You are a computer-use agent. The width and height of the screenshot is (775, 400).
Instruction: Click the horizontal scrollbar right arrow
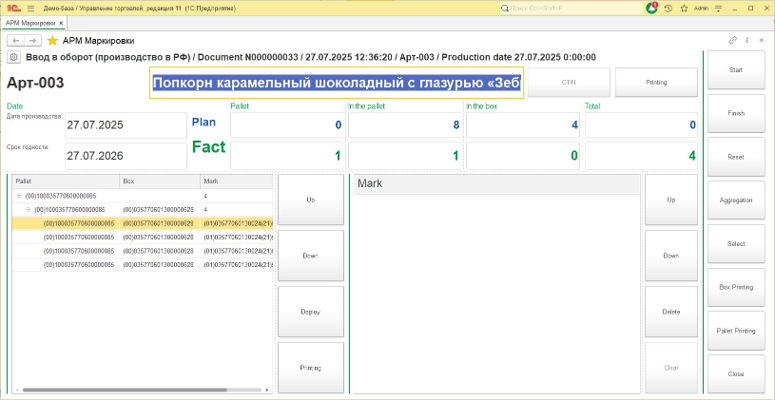pos(267,390)
